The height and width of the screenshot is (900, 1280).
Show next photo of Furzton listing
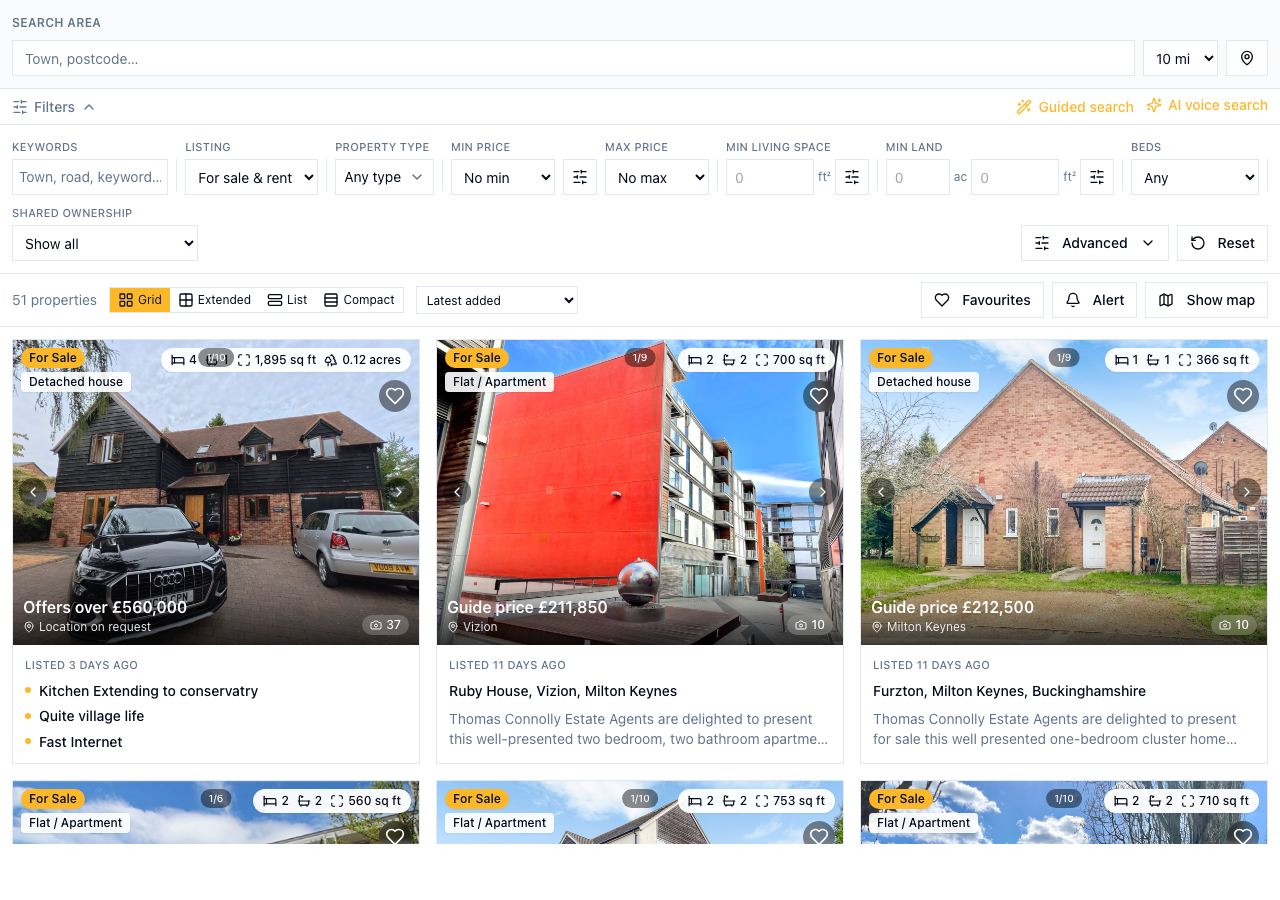pos(1246,491)
